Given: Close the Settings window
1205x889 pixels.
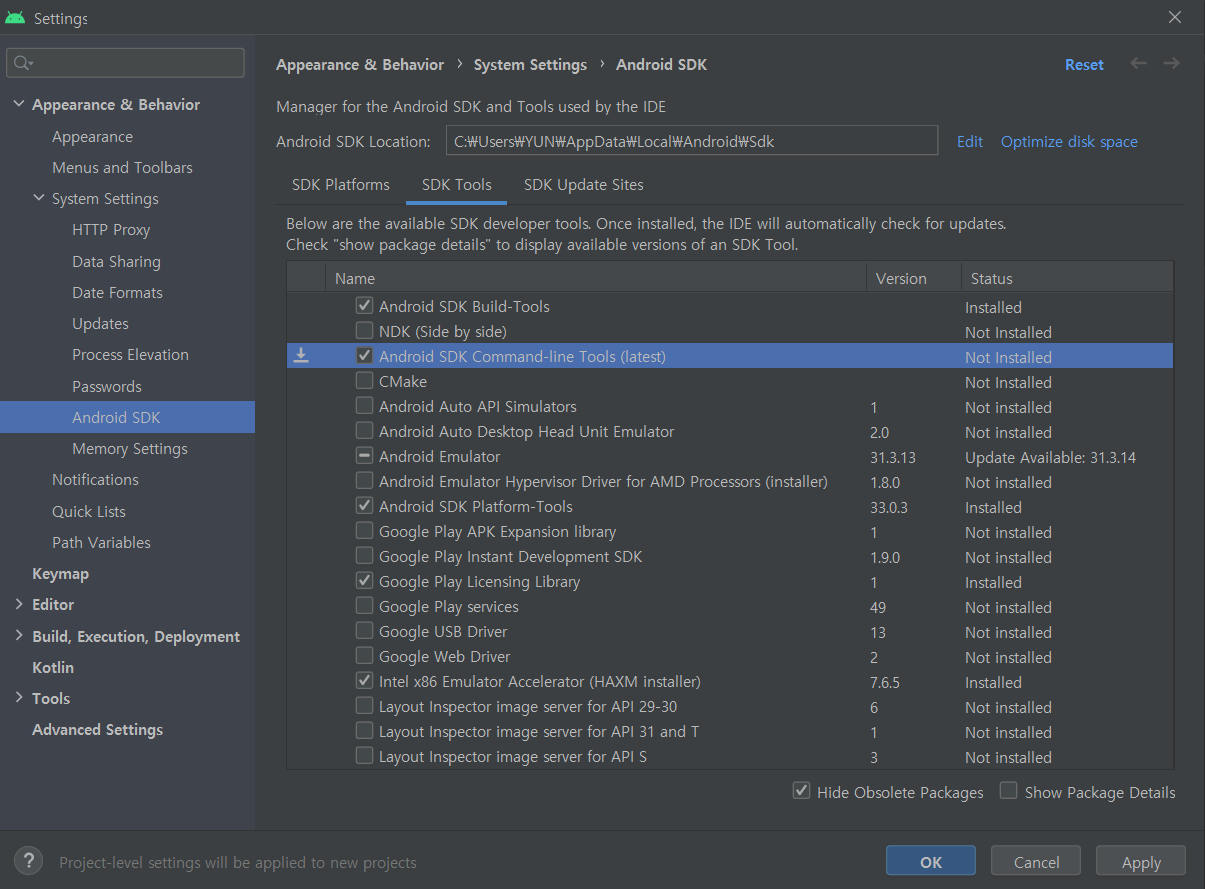Looking at the screenshot, I should coord(1175,18).
